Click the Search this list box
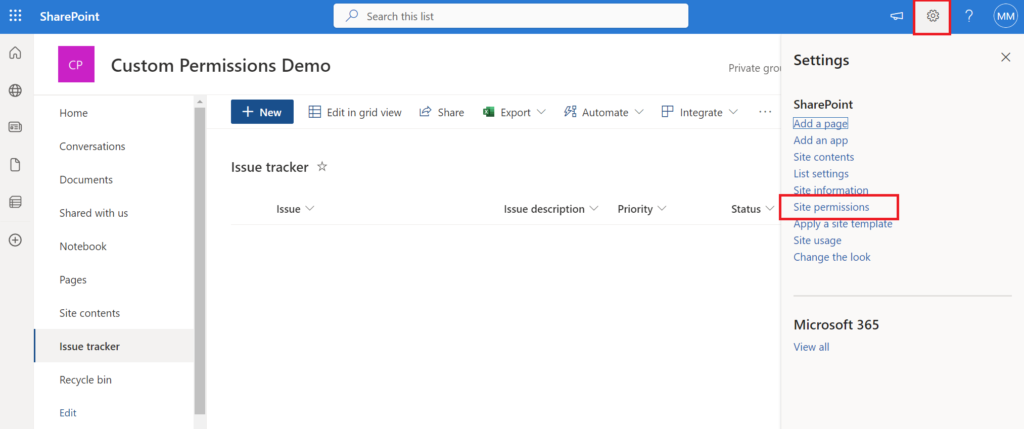Screen dimensions: 1024x429 (510, 16)
